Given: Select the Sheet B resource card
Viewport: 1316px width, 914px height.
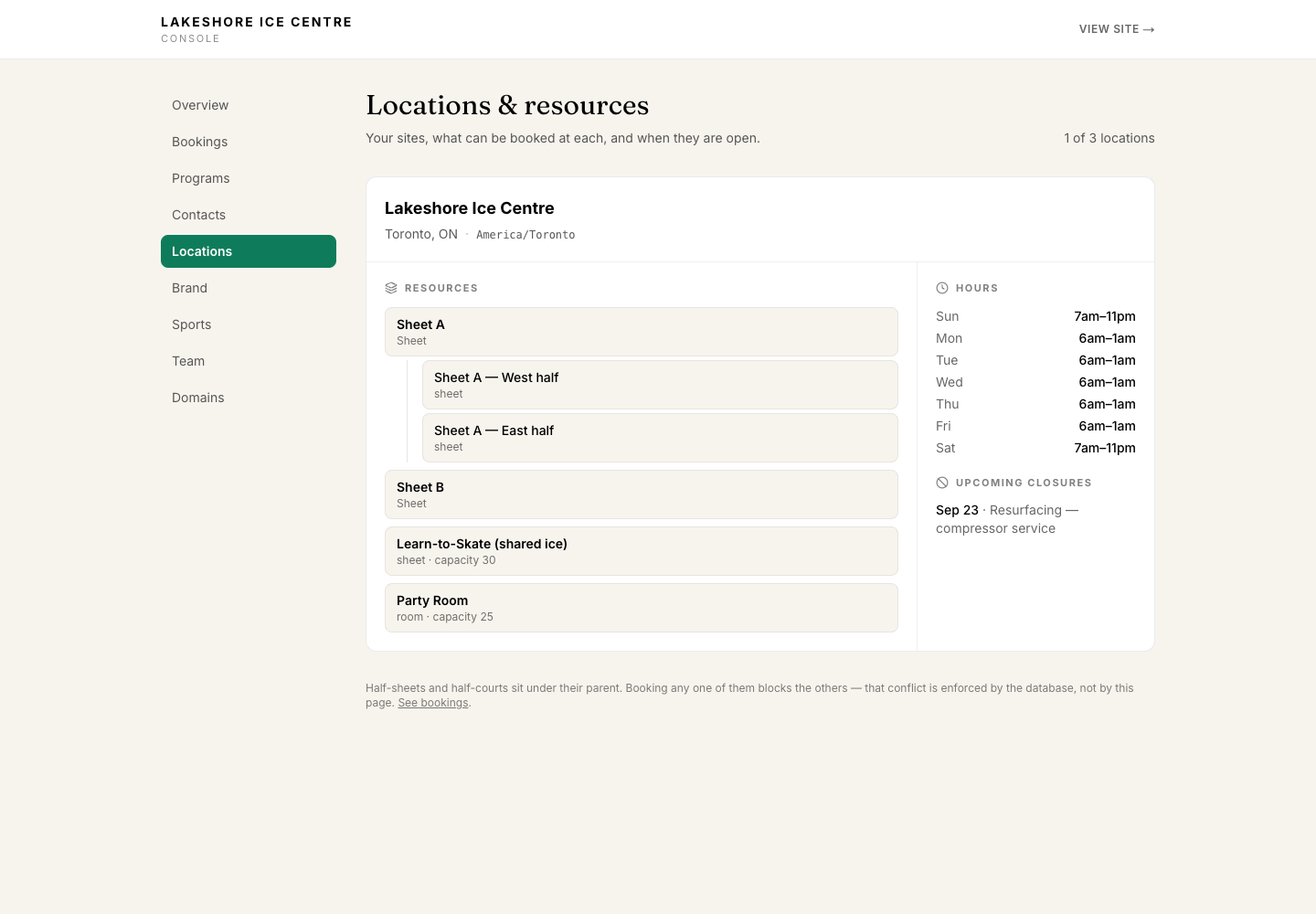Looking at the screenshot, I should point(642,494).
